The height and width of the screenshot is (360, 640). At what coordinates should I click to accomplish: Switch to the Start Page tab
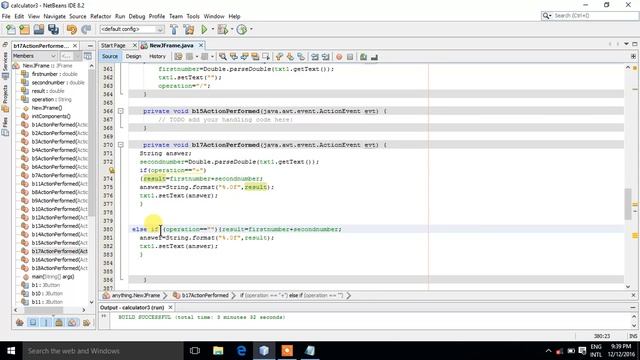[113, 45]
